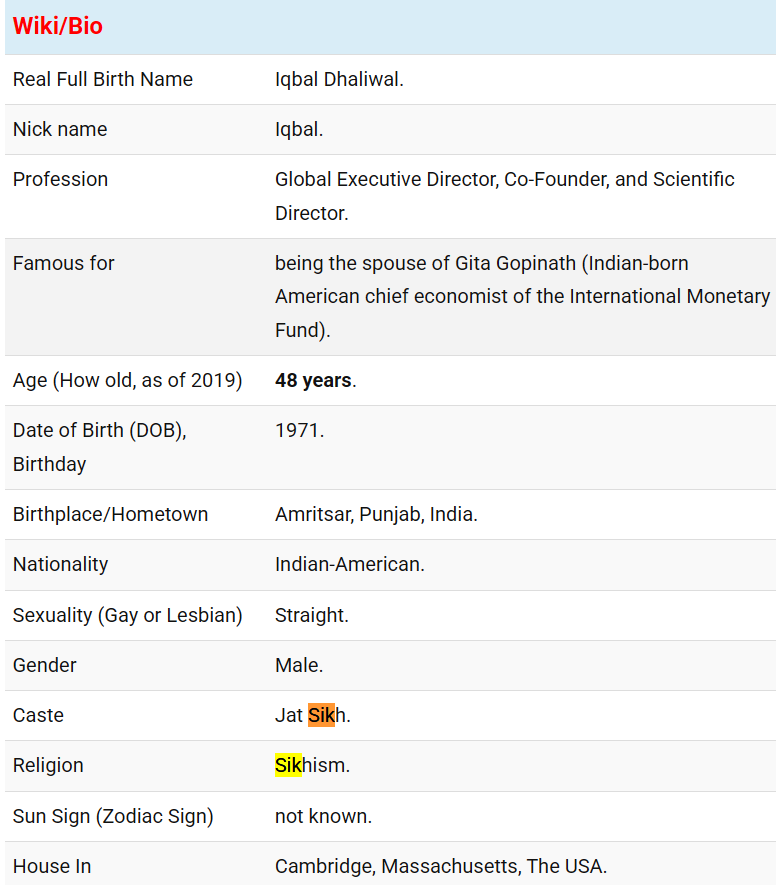Select the Age (How old, as of 2019) label

[128, 380]
